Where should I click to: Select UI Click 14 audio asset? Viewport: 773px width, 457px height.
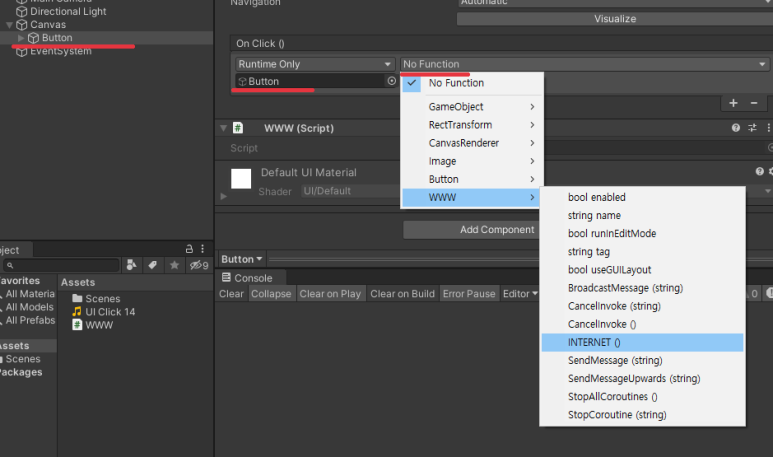tap(104, 312)
